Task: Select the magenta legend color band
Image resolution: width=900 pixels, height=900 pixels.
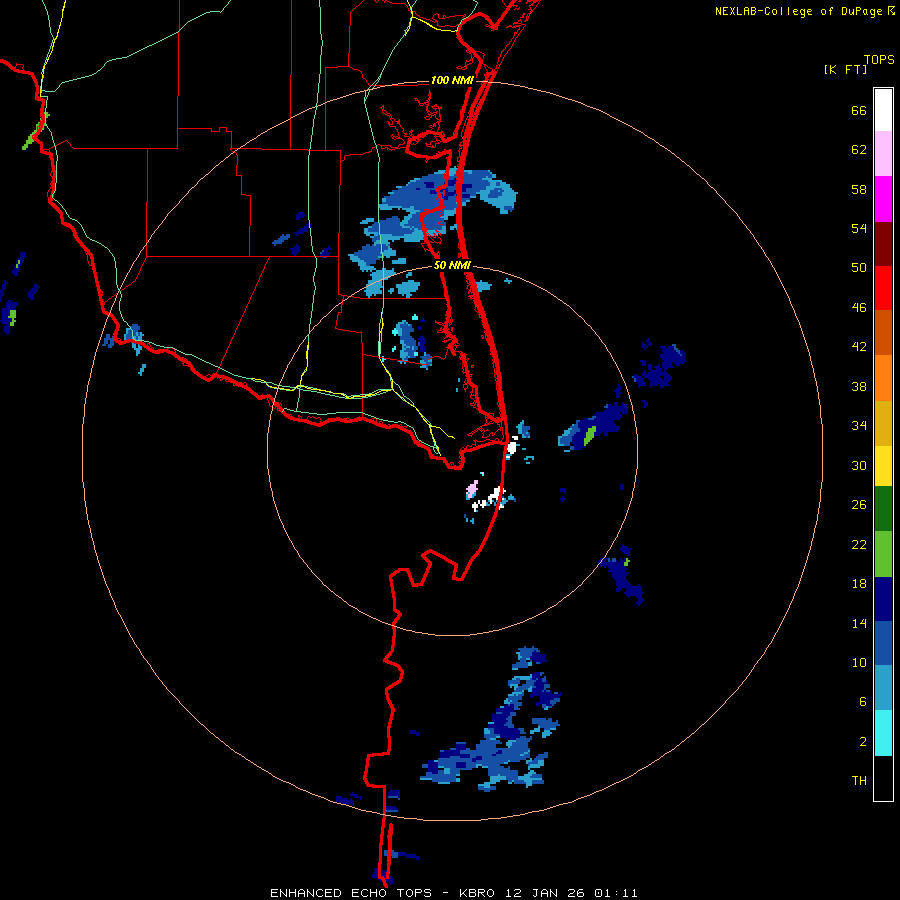Action: (883, 199)
